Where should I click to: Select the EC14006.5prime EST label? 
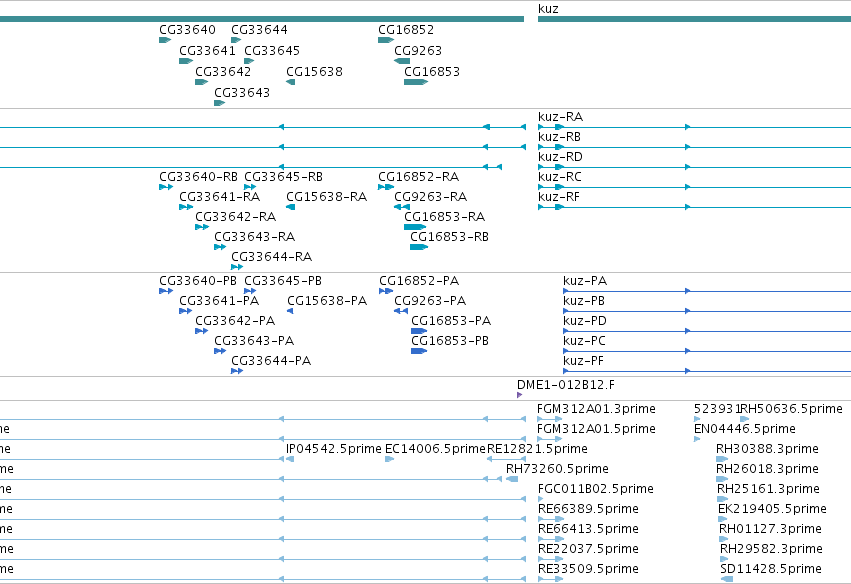pyautogui.click(x=435, y=449)
